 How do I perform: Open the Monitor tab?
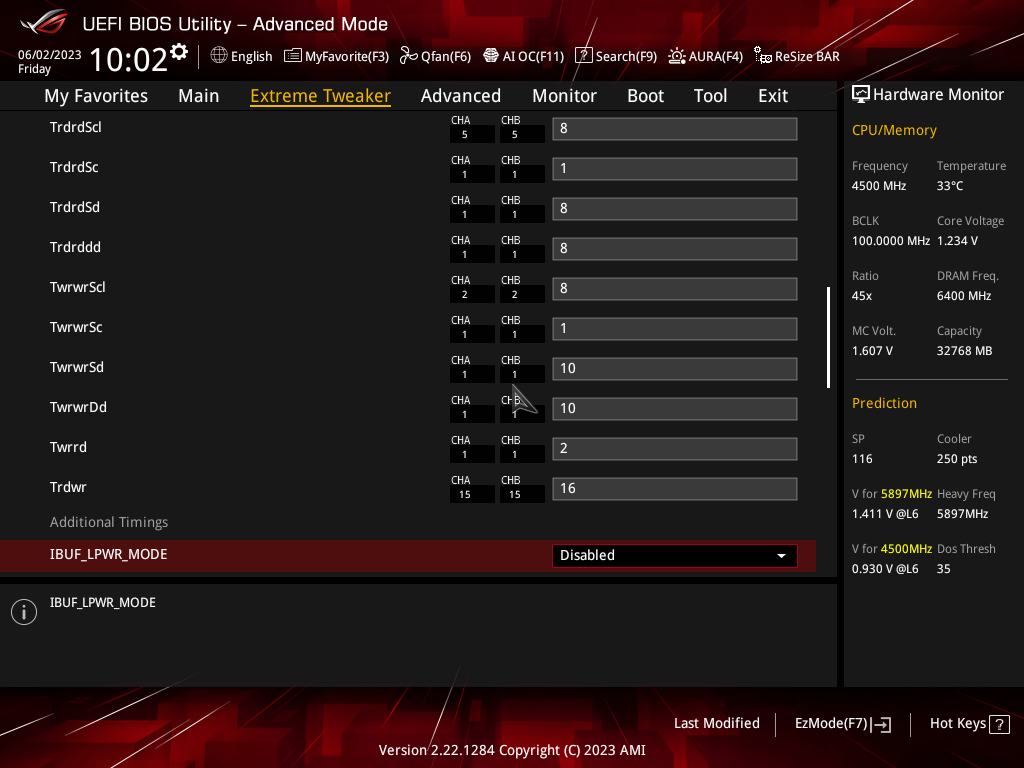click(564, 96)
